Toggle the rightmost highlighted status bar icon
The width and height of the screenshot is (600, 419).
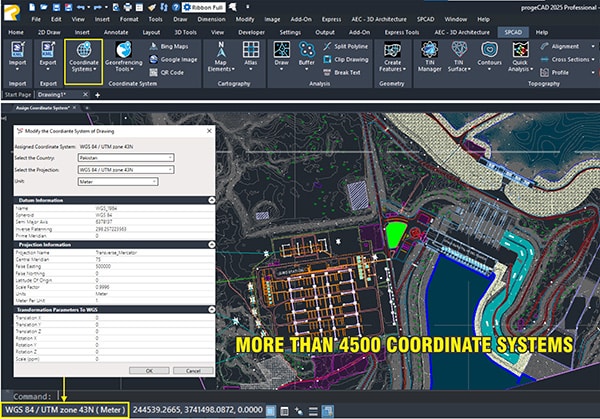(328, 411)
